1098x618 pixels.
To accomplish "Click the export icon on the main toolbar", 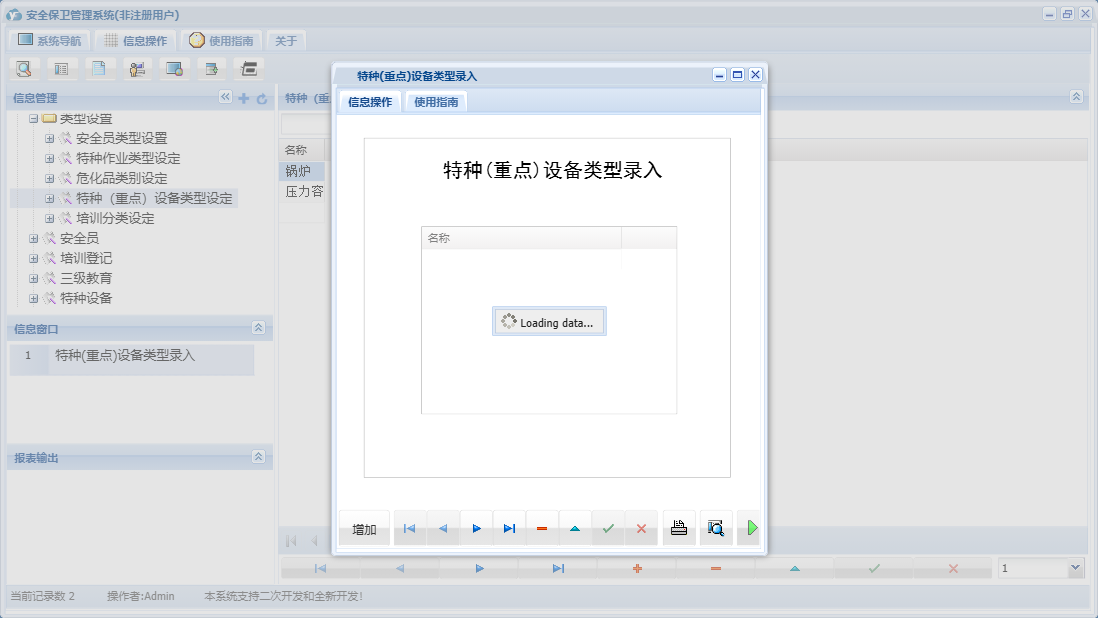I will 209,68.
